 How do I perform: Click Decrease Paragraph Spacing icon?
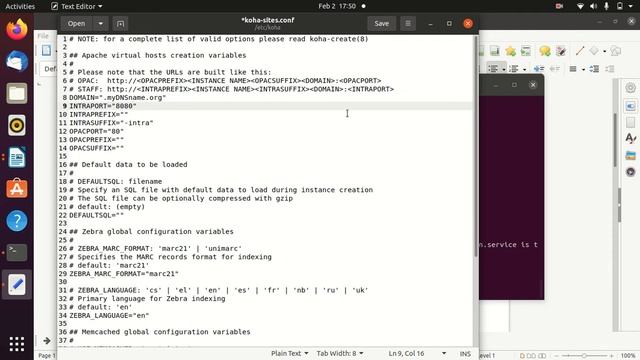click(610, 69)
